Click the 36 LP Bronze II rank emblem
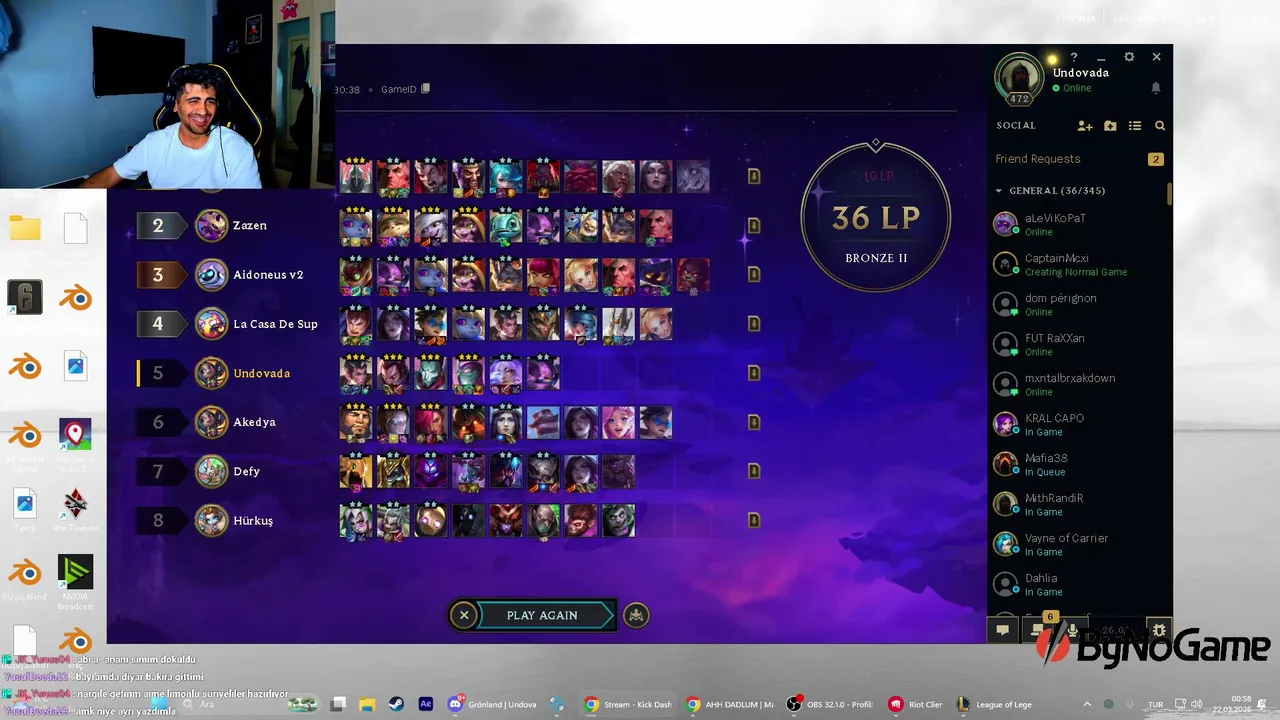 coord(876,217)
